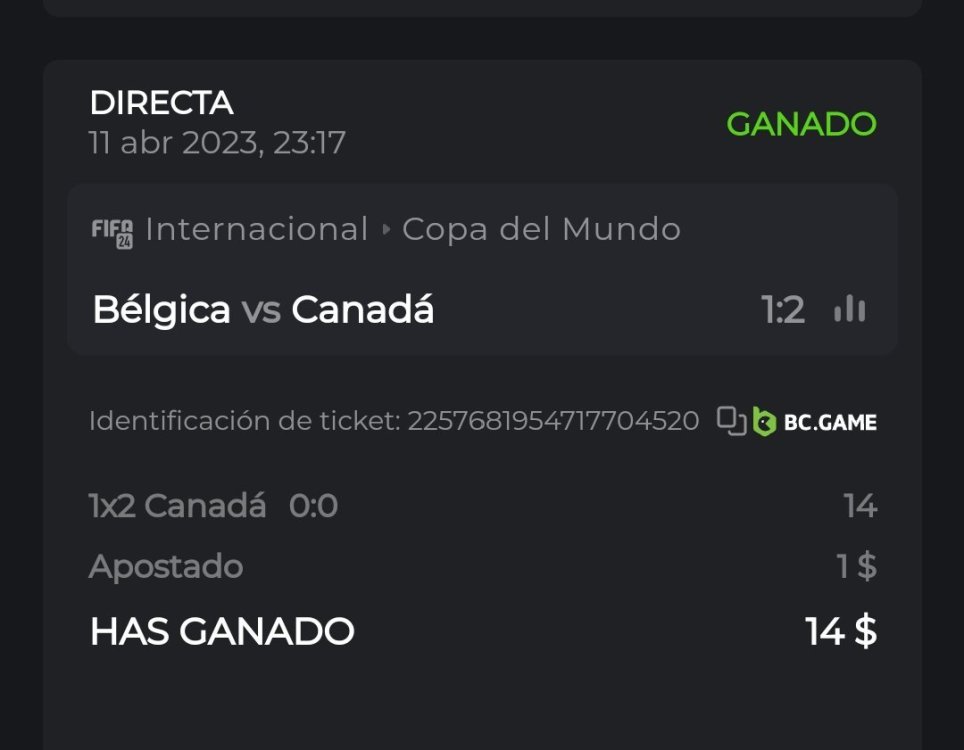Click the bet date 11 abr 2023, 23:17
Screen dimensions: 964x750
click(x=217, y=143)
